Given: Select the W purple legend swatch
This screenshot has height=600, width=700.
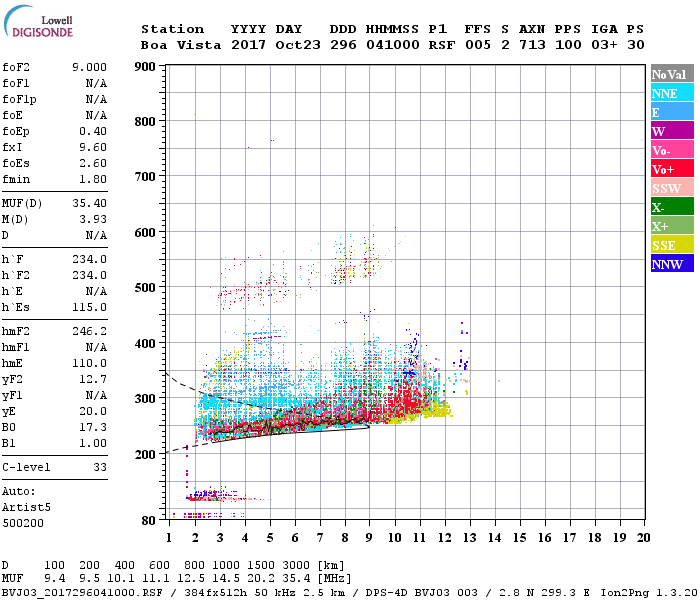Looking at the screenshot, I should point(672,131).
